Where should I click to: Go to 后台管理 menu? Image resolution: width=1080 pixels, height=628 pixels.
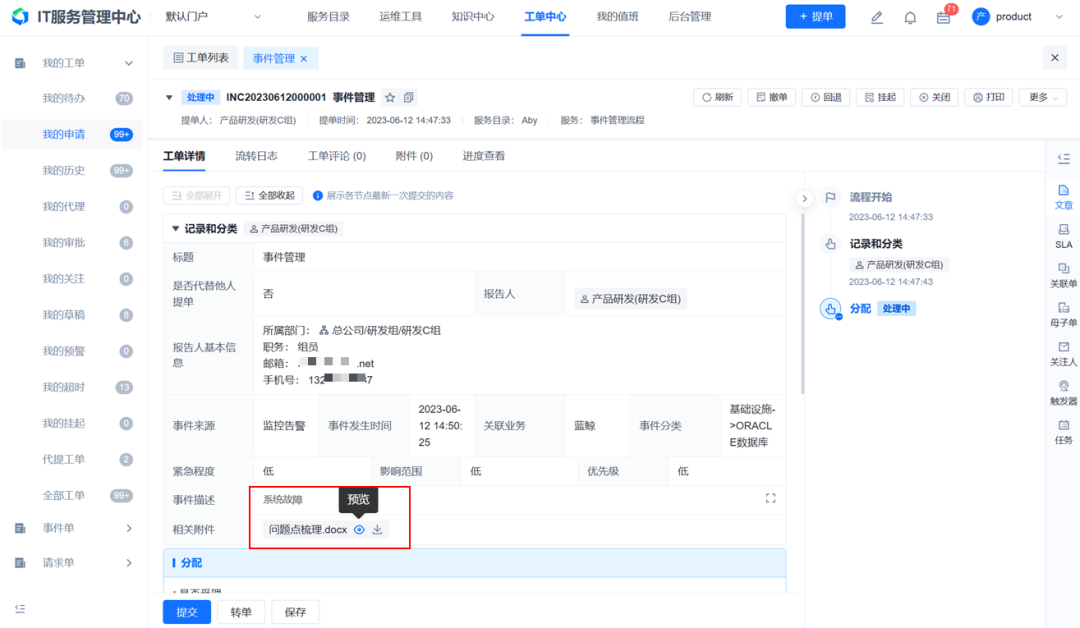point(689,17)
